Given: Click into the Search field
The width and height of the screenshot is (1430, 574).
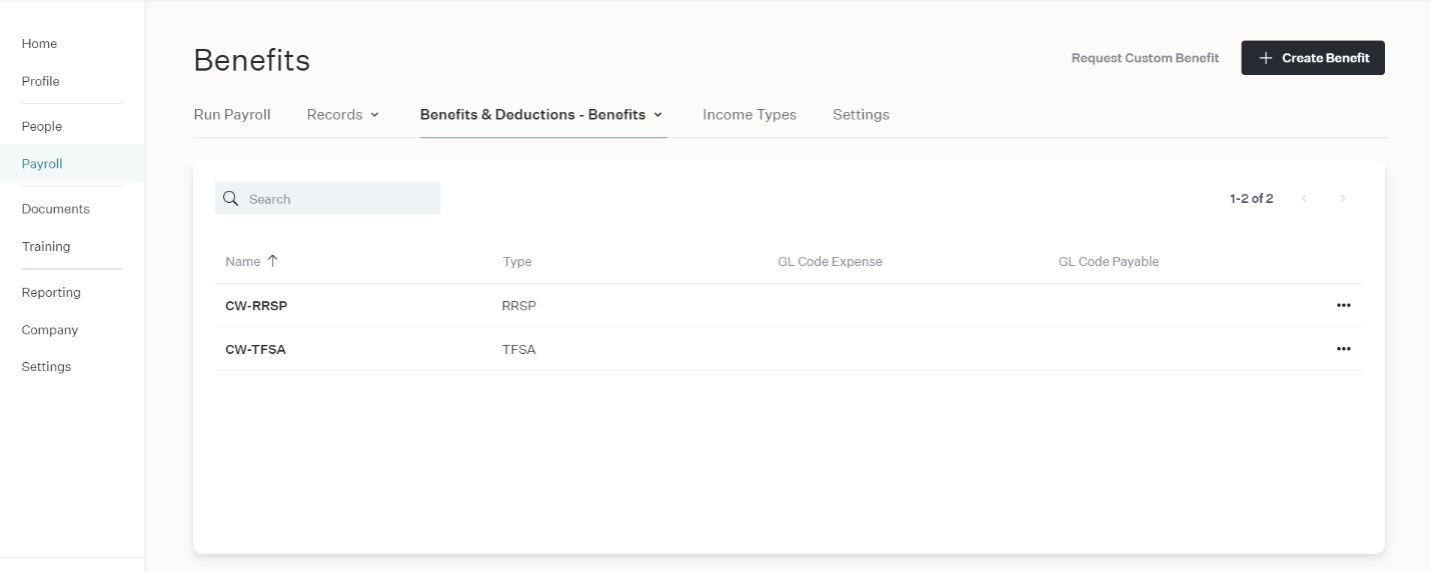Looking at the screenshot, I should (x=327, y=198).
